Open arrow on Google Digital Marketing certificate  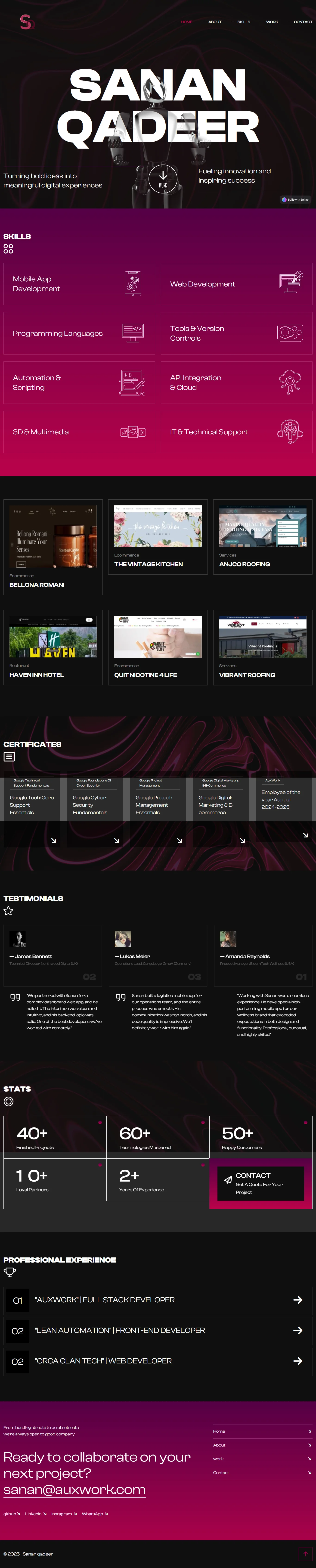point(242,841)
